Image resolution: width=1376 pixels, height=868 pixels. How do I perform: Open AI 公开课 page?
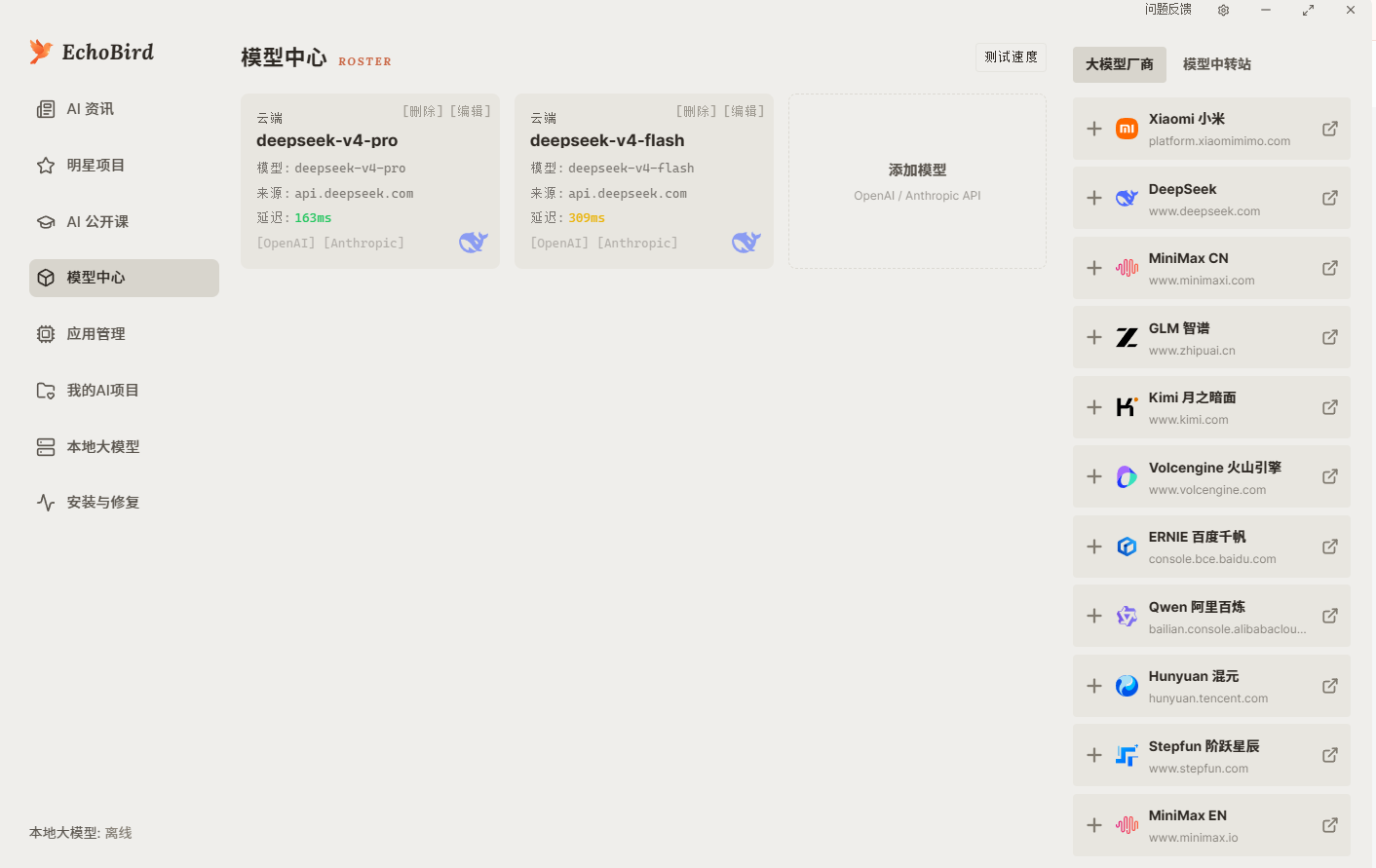click(124, 222)
